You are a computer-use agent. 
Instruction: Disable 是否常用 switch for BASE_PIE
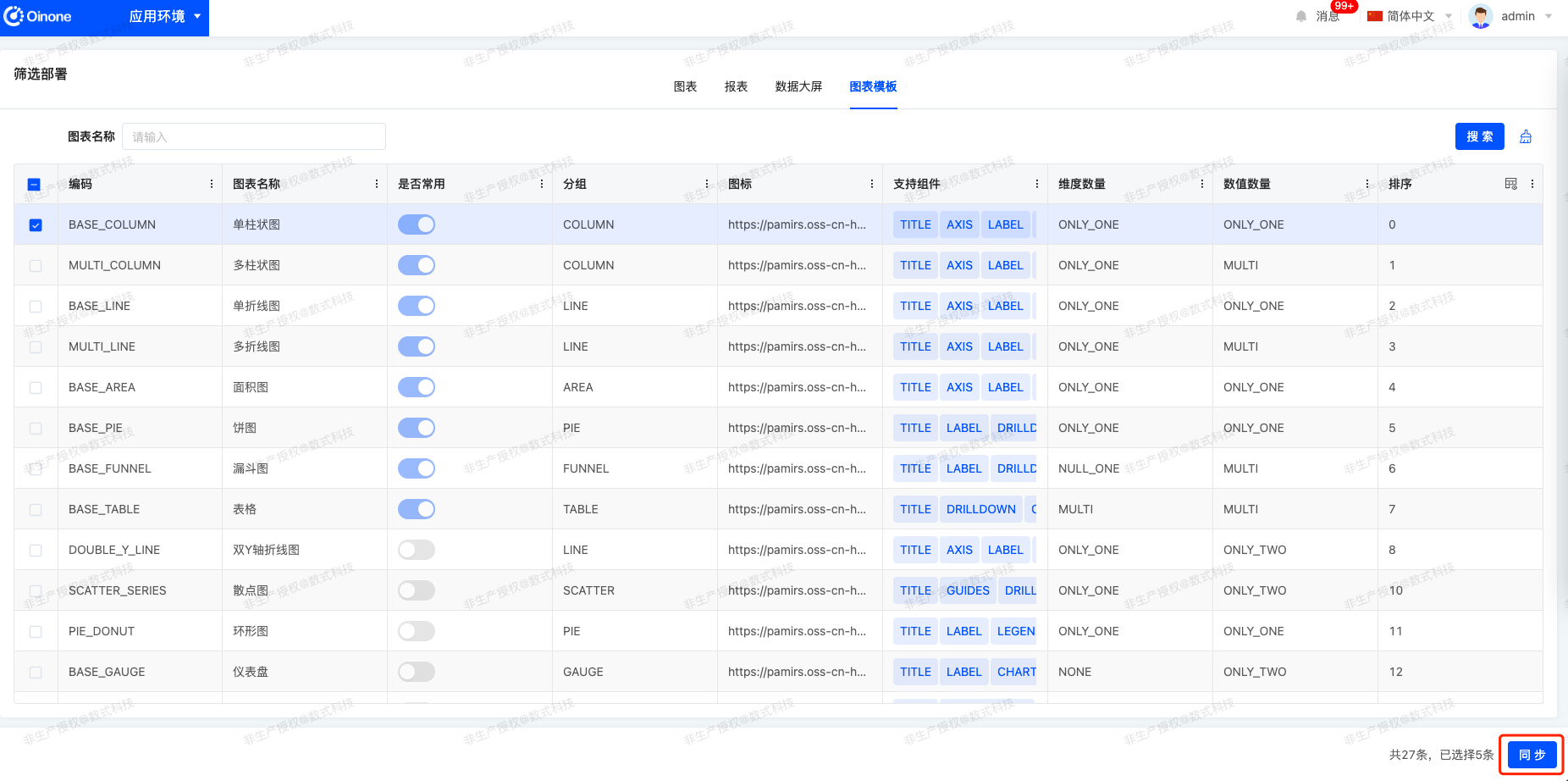417,428
